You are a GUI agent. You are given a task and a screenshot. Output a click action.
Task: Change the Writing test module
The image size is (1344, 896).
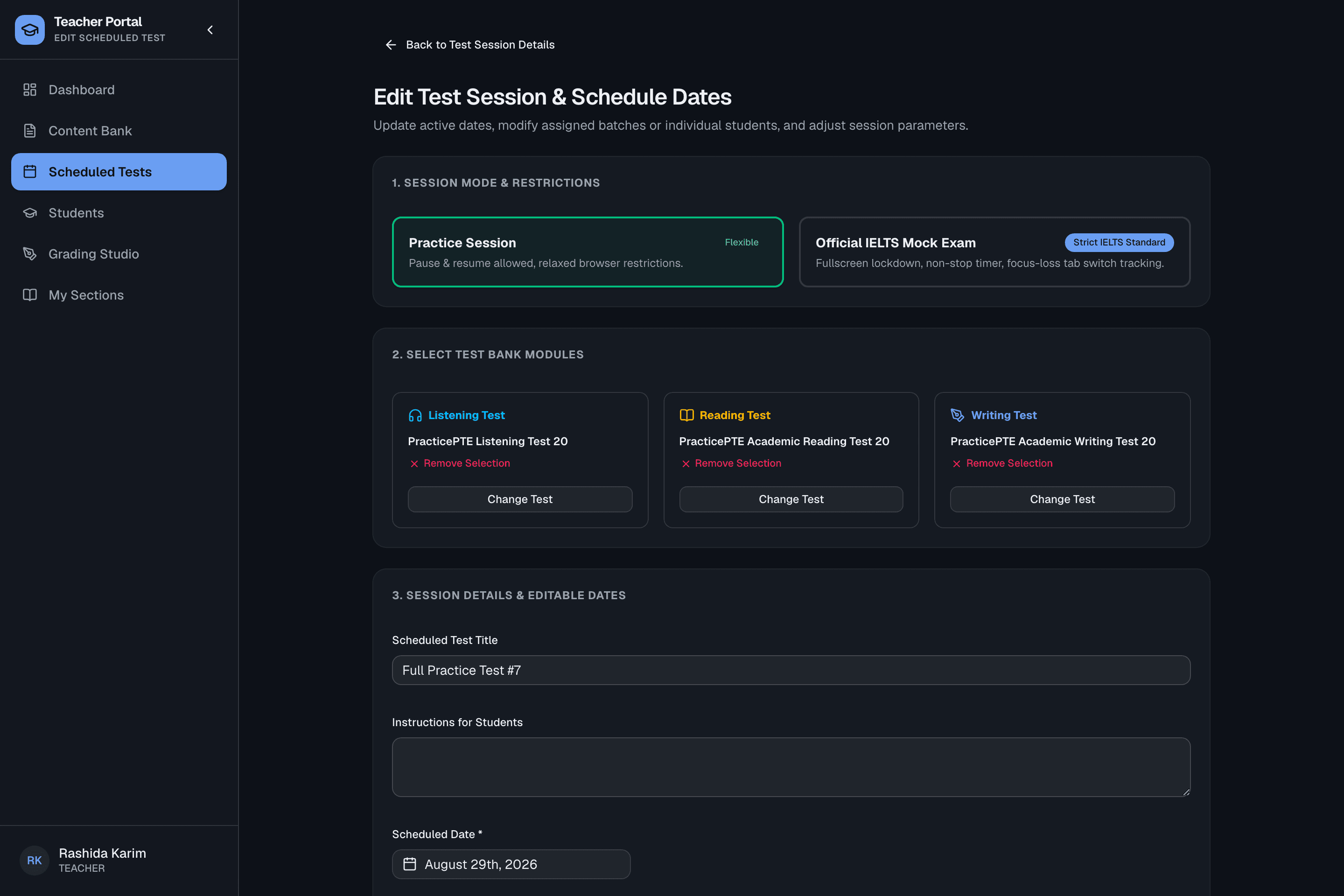1062,499
